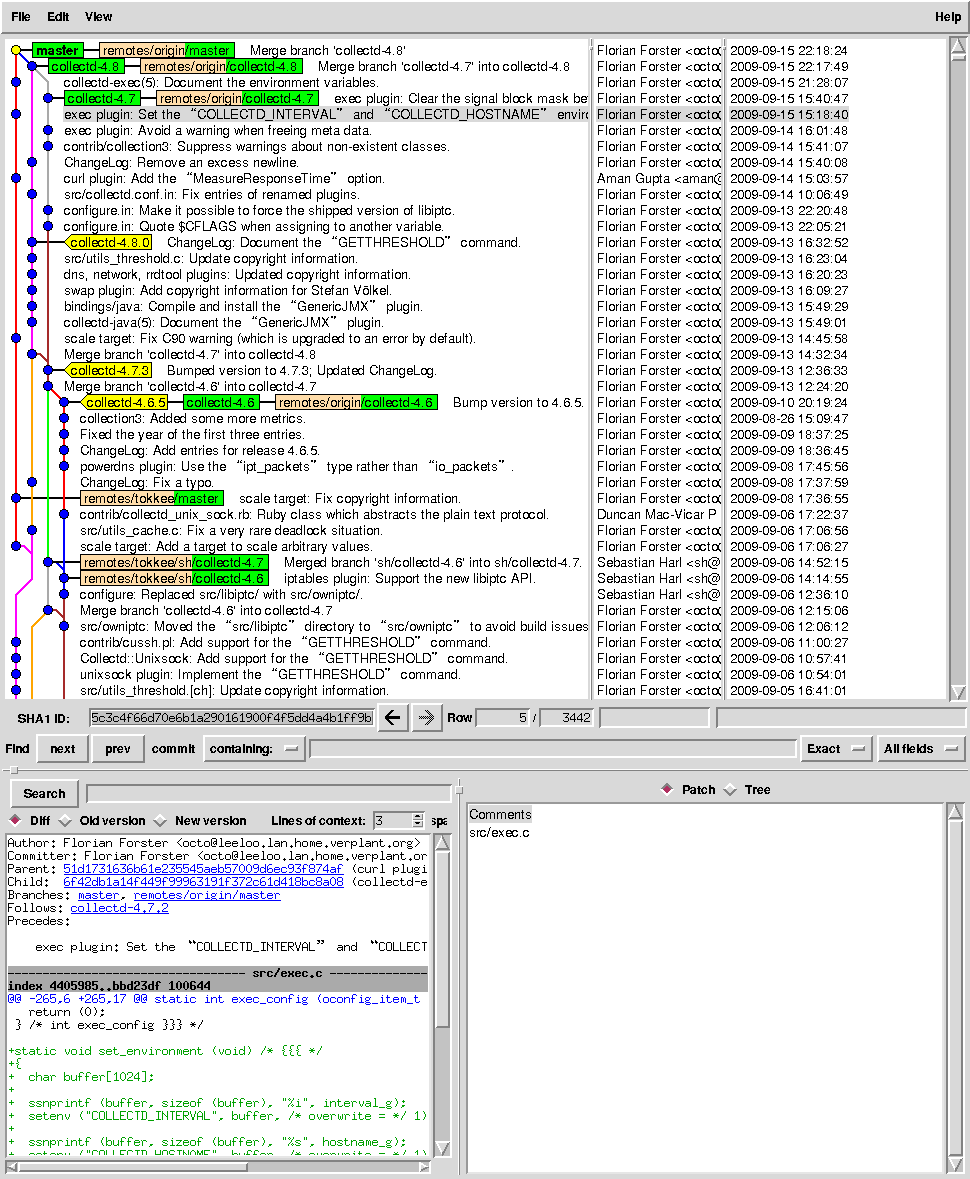
Task: Click the green collectd-4.7 branch label
Action: point(102,99)
